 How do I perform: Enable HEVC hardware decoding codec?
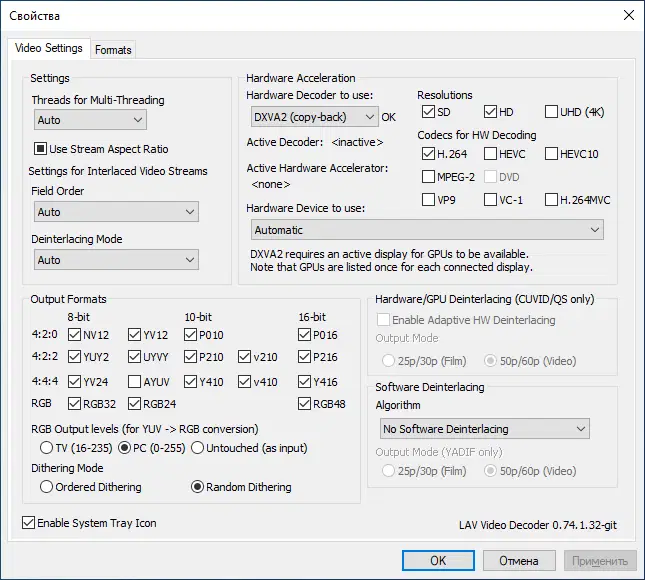[x=490, y=154]
